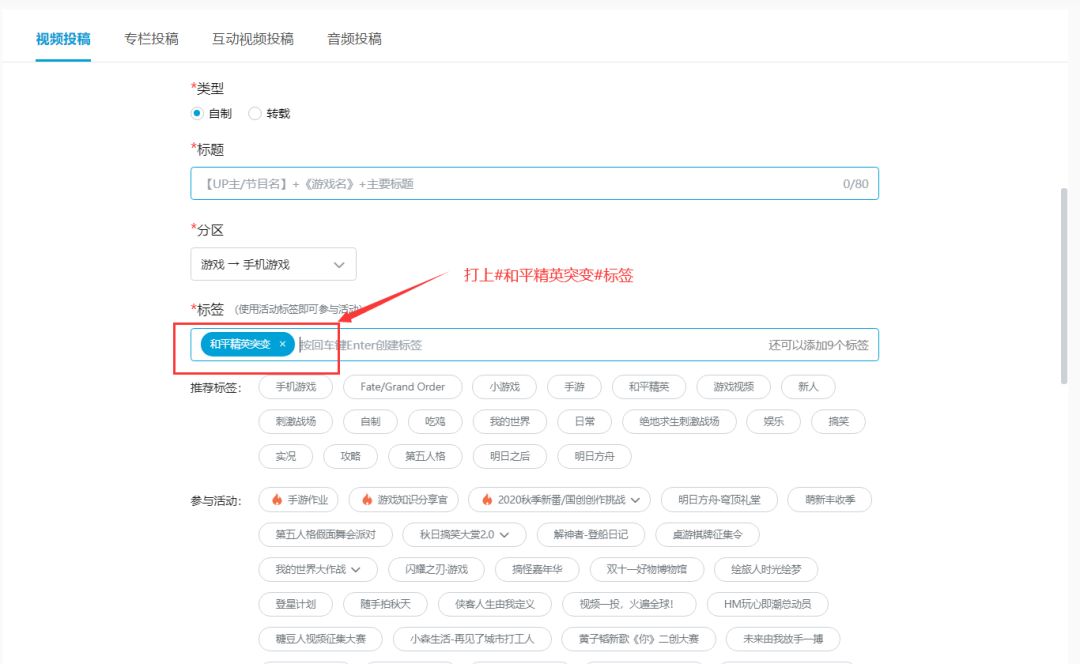Add the 明日之后 recommended tag
Viewport: 1080px width, 664px height.
(510, 456)
